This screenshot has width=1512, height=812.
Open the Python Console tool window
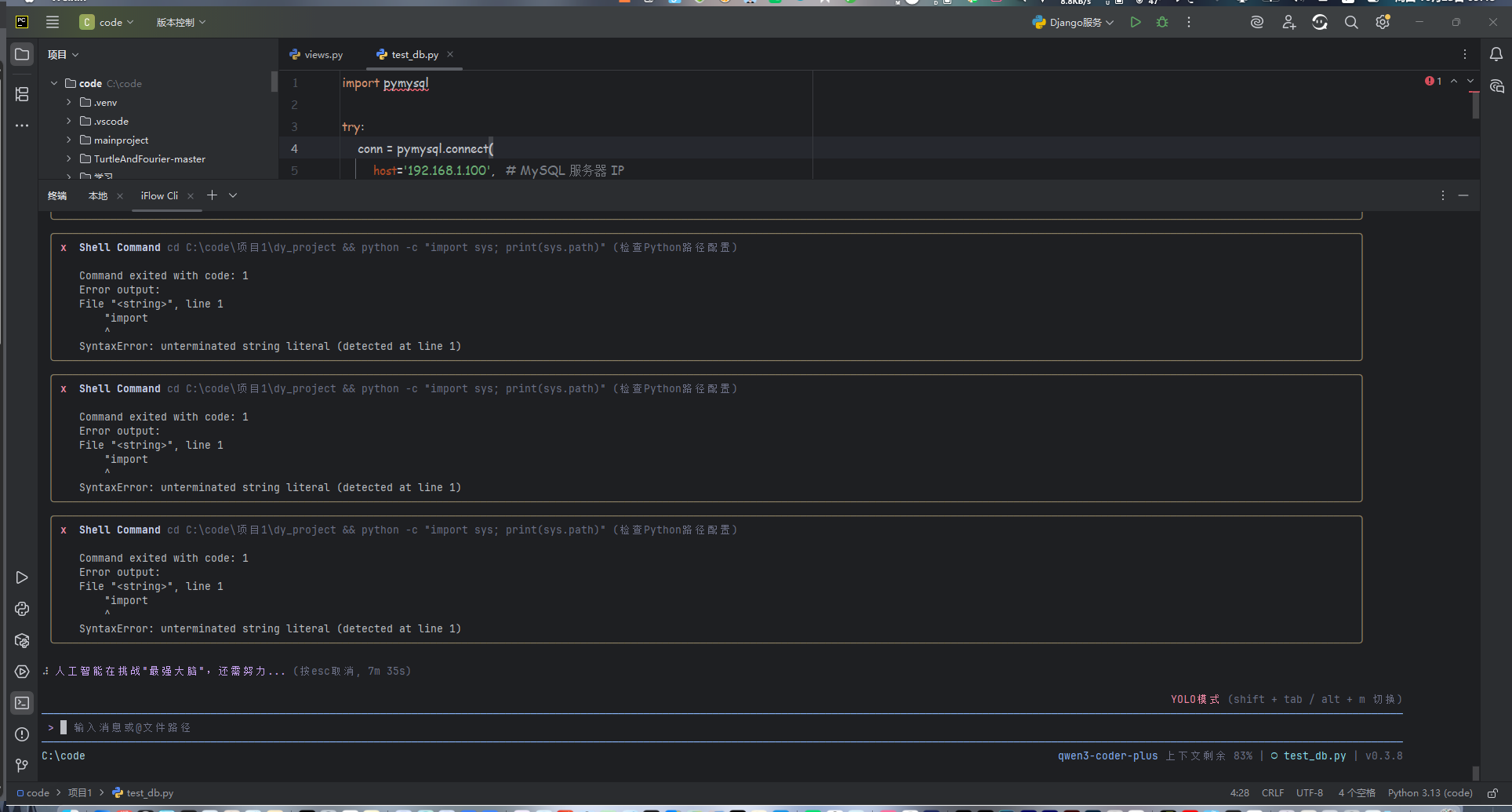click(x=22, y=609)
